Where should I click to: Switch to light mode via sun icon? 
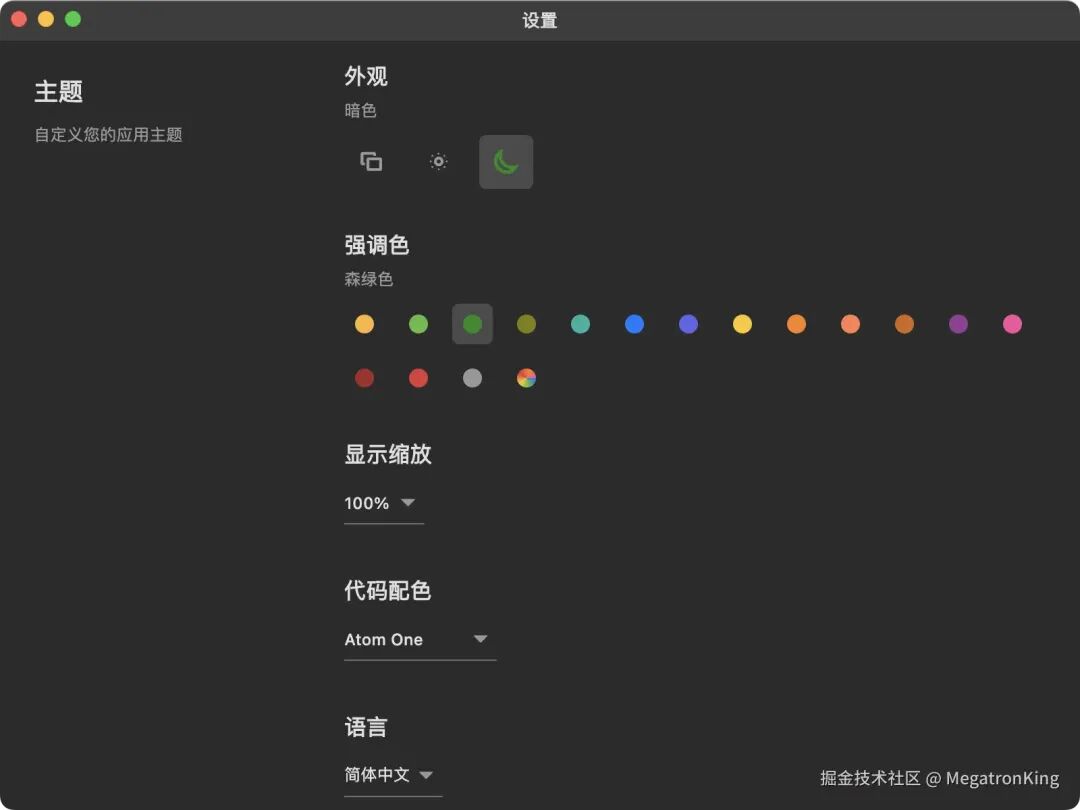438,161
